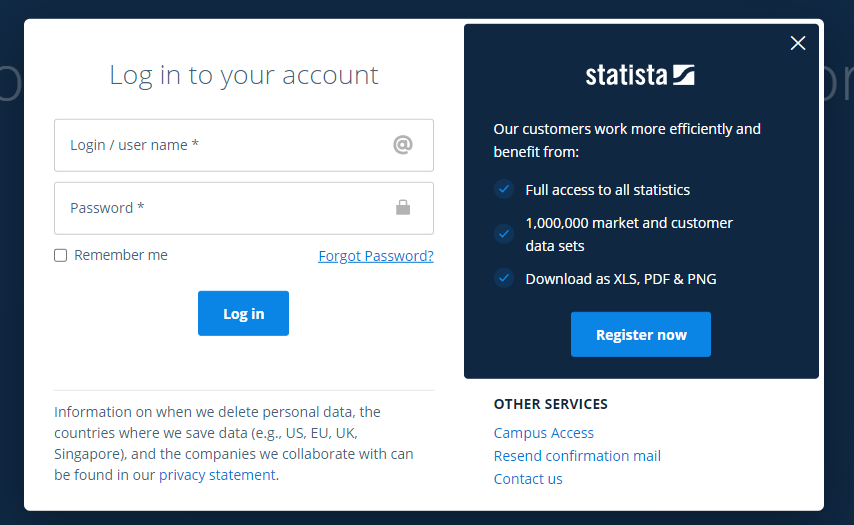Click the Log in to your account heading
854x525 pixels.
point(244,75)
